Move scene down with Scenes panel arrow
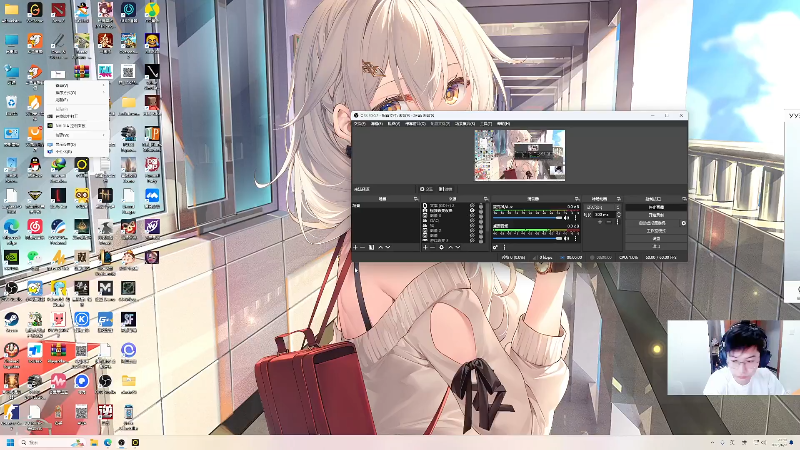 [388, 247]
